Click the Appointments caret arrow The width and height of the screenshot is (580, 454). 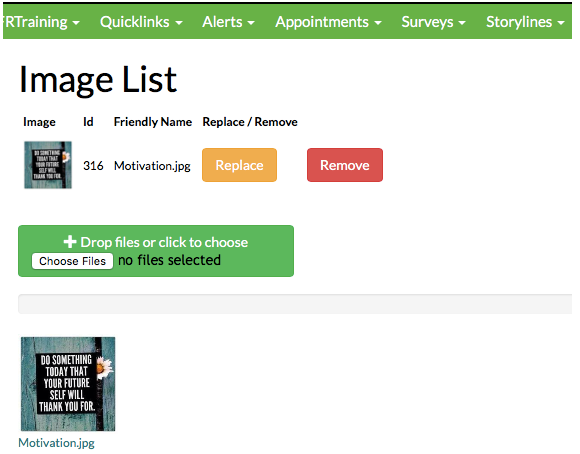pos(378,23)
